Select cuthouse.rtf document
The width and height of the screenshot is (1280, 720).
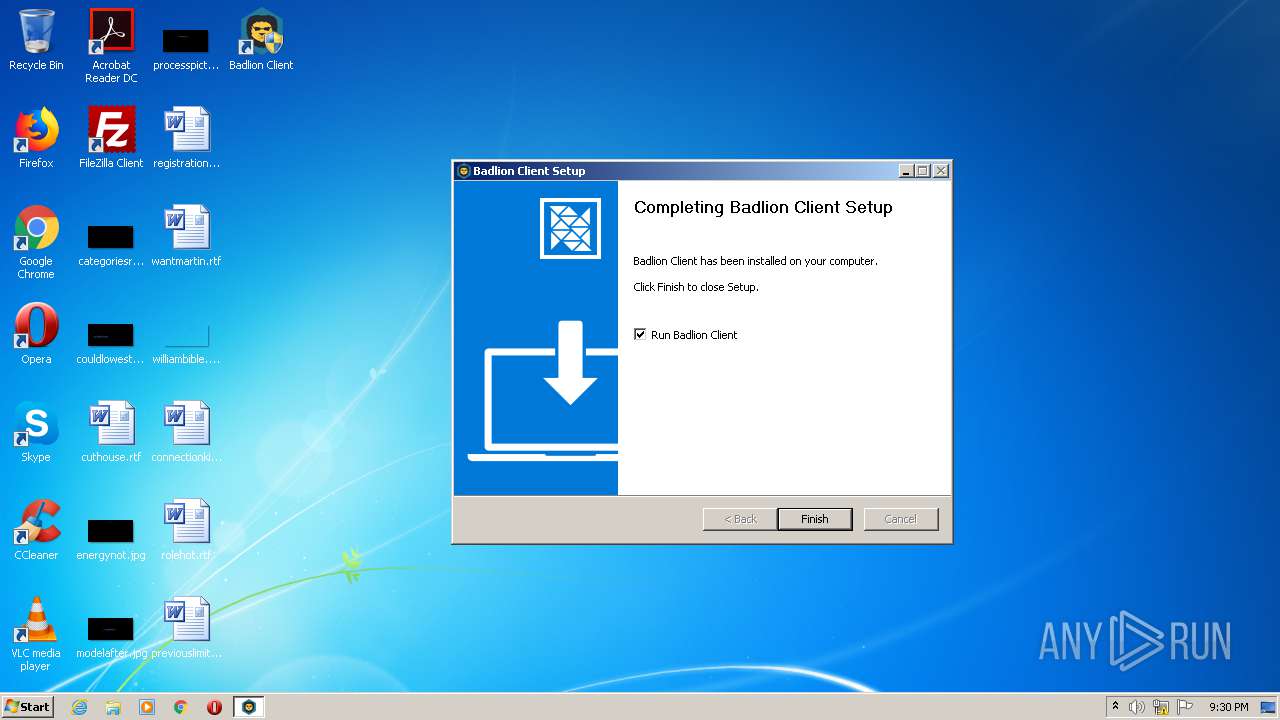111,433
